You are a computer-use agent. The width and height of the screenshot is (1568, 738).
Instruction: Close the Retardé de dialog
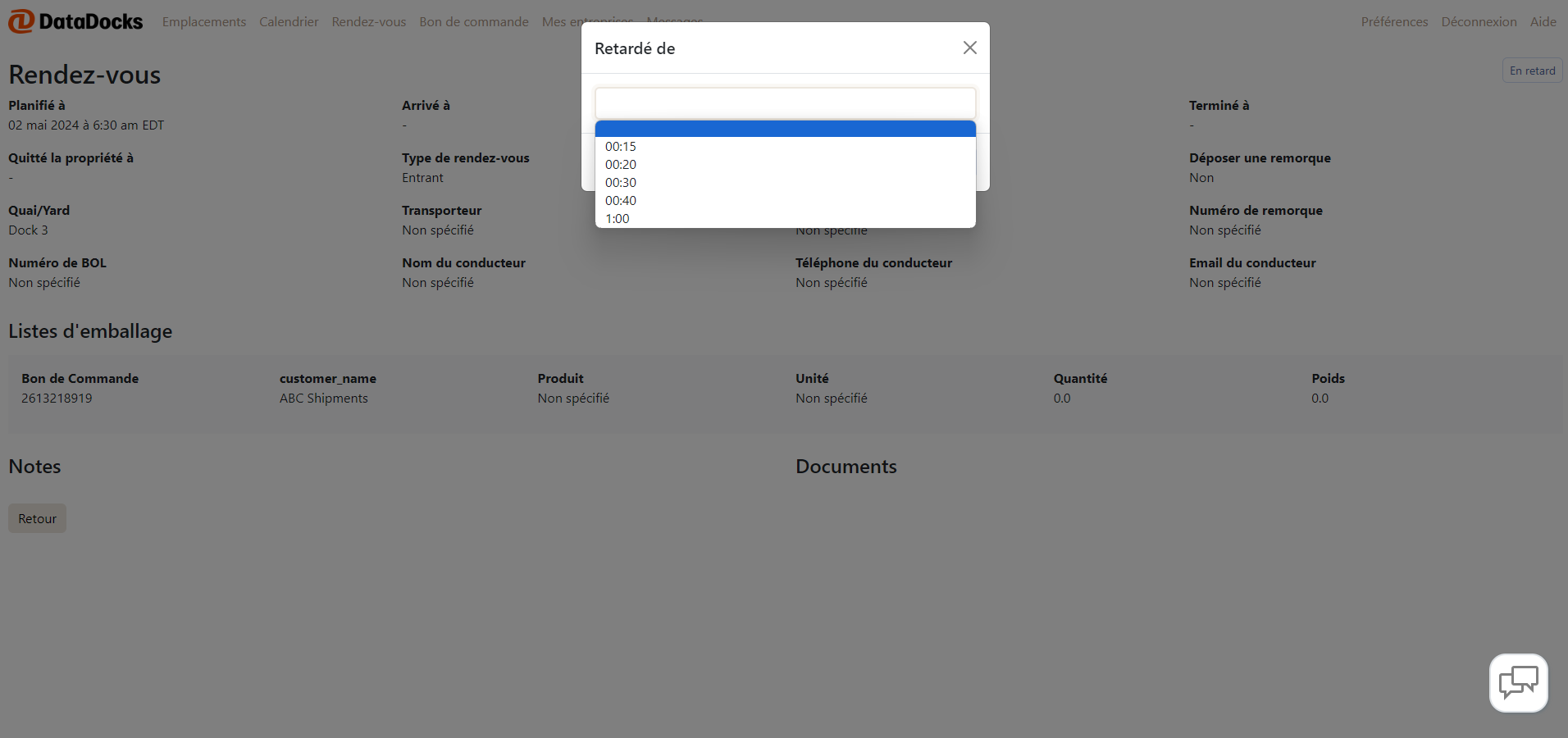(x=969, y=48)
